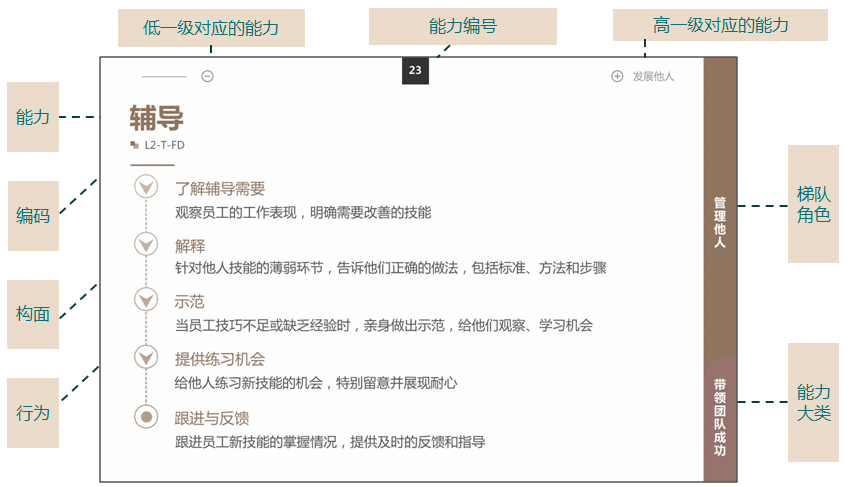Click the text 观察员工的工作表现，明确需要改善的技能
The width and height of the screenshot is (853, 487).
pos(303,212)
